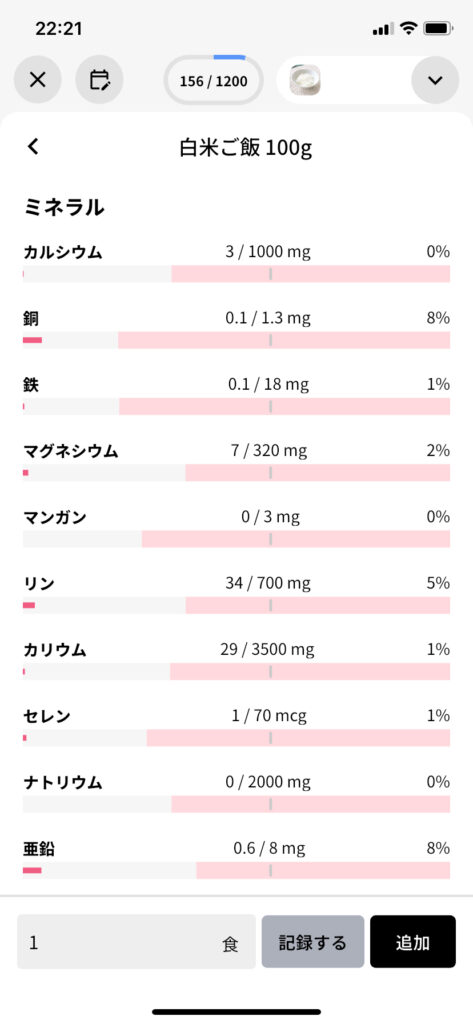This screenshot has height=1024, width=473.
Task: Tap the 記録する button
Action: (x=313, y=942)
